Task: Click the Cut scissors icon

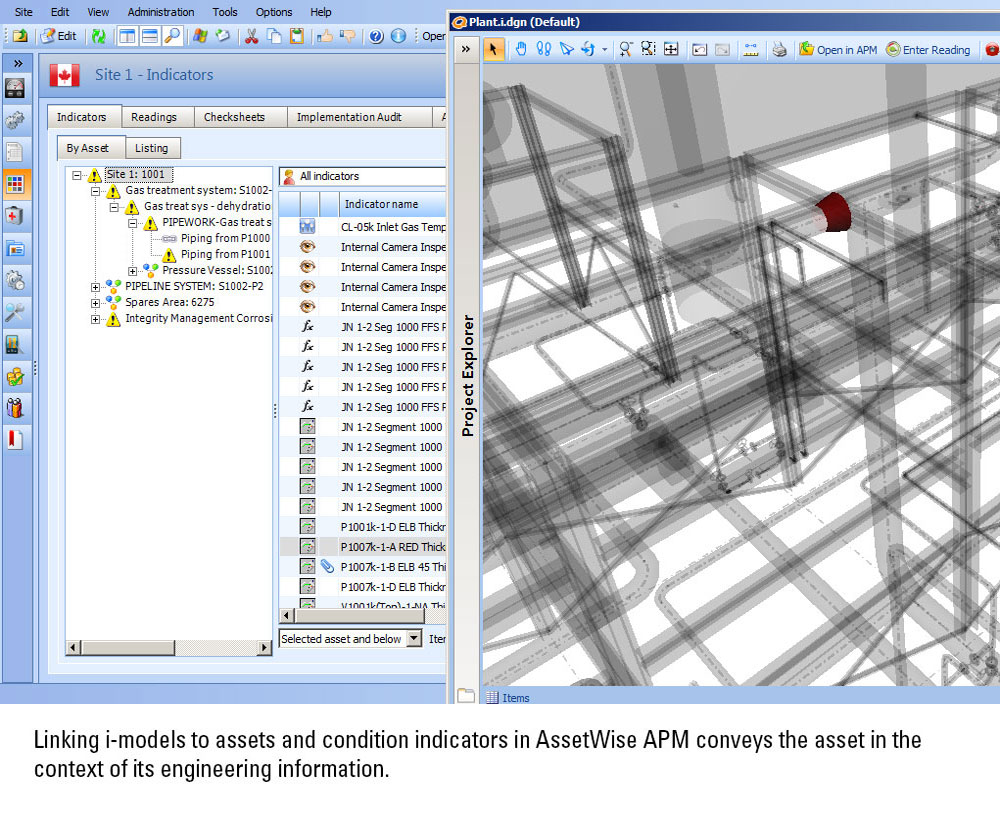Action: click(x=251, y=36)
